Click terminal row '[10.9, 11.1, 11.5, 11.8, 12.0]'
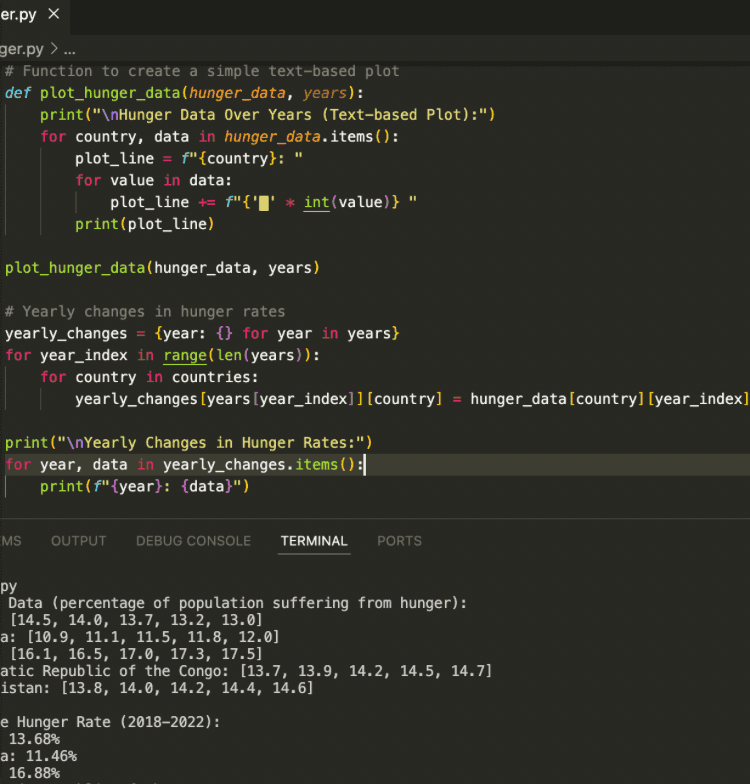 coord(140,637)
